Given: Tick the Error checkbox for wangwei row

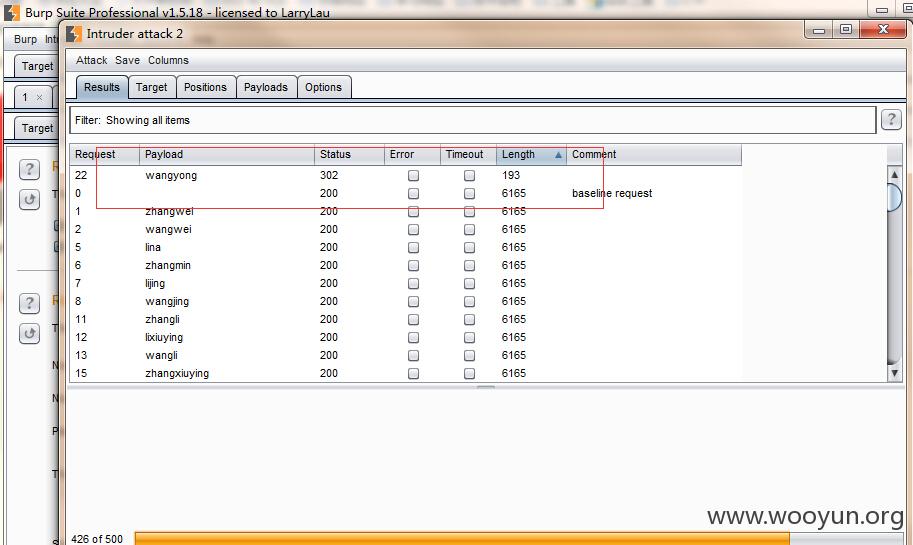Looking at the screenshot, I should click(x=413, y=229).
